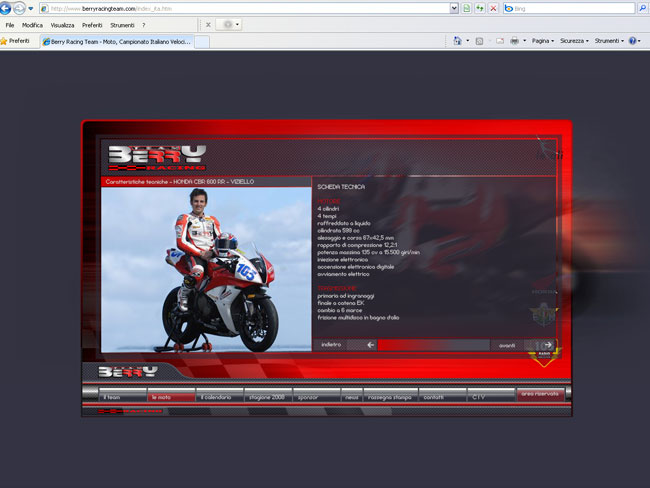Click the right arrow next to avanti

548,345
